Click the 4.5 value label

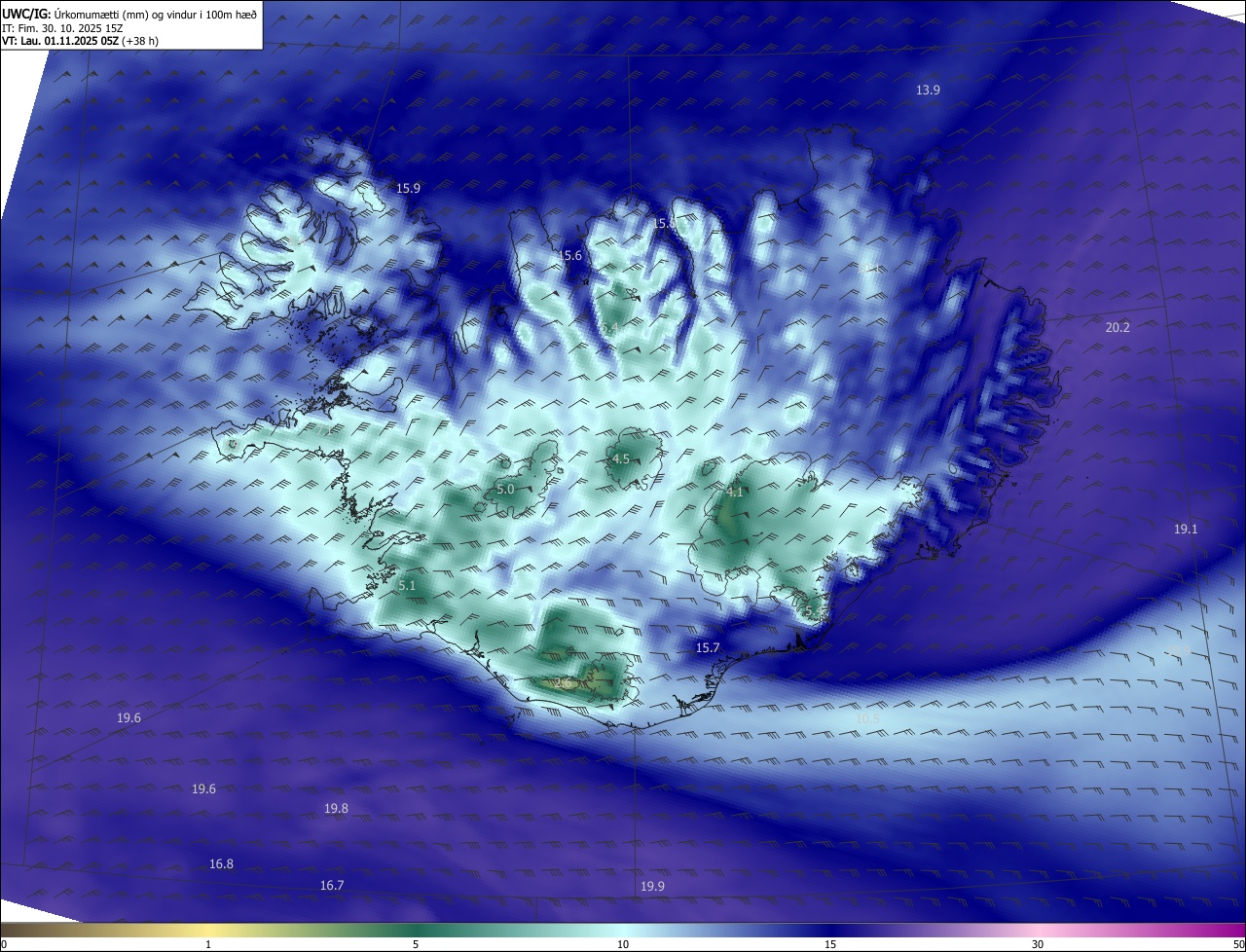[621, 458]
